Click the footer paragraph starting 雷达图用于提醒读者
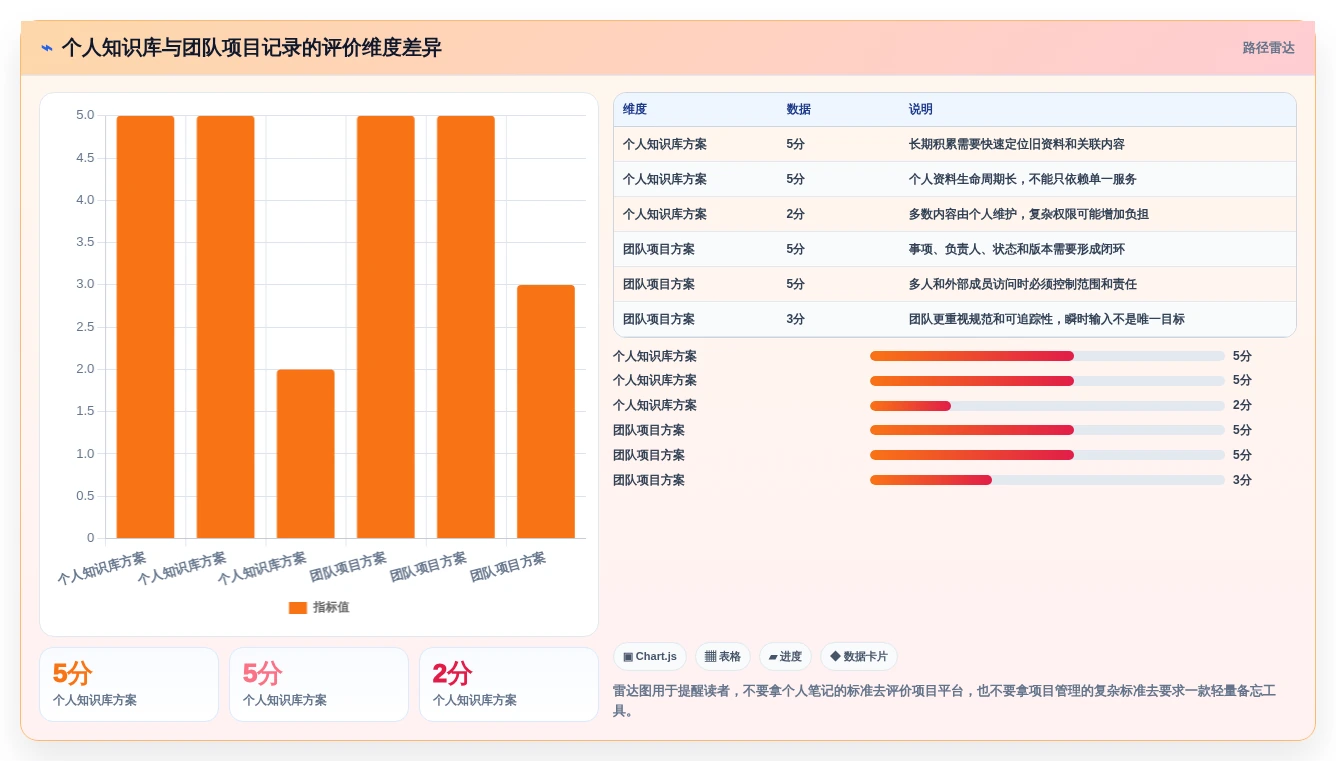Viewport: 1336px width, 761px height. pos(945,701)
